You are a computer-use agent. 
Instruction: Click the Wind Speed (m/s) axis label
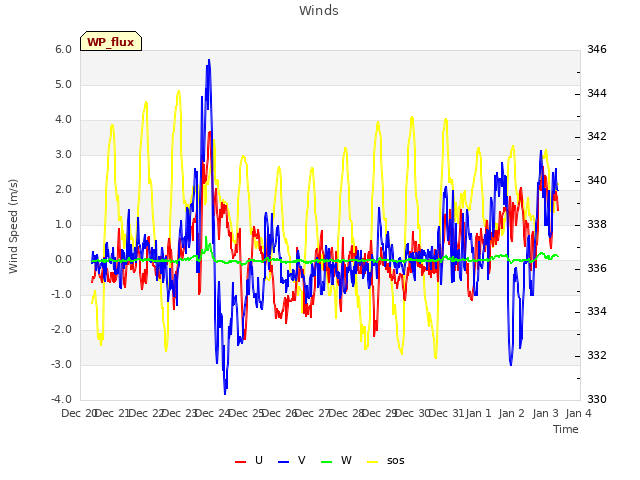pyautogui.click(x=13, y=226)
